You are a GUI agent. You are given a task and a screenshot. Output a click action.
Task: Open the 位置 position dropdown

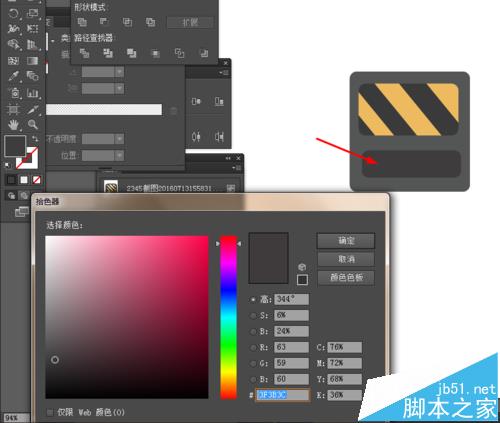pyautogui.click(x=120, y=155)
